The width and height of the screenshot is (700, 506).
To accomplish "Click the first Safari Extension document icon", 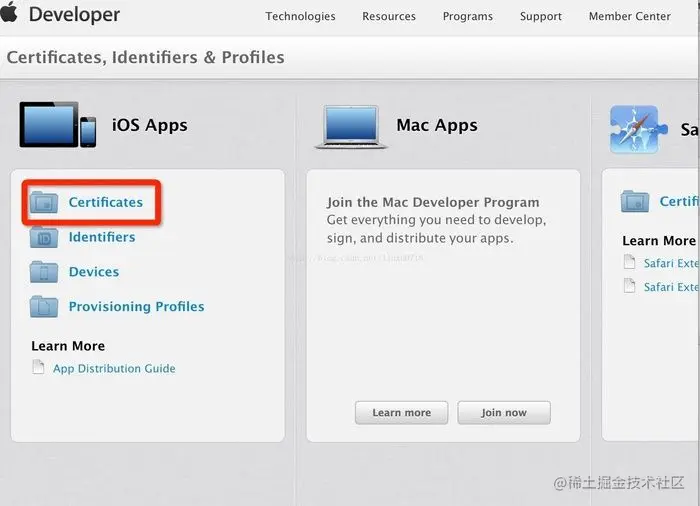I will click(x=629, y=262).
